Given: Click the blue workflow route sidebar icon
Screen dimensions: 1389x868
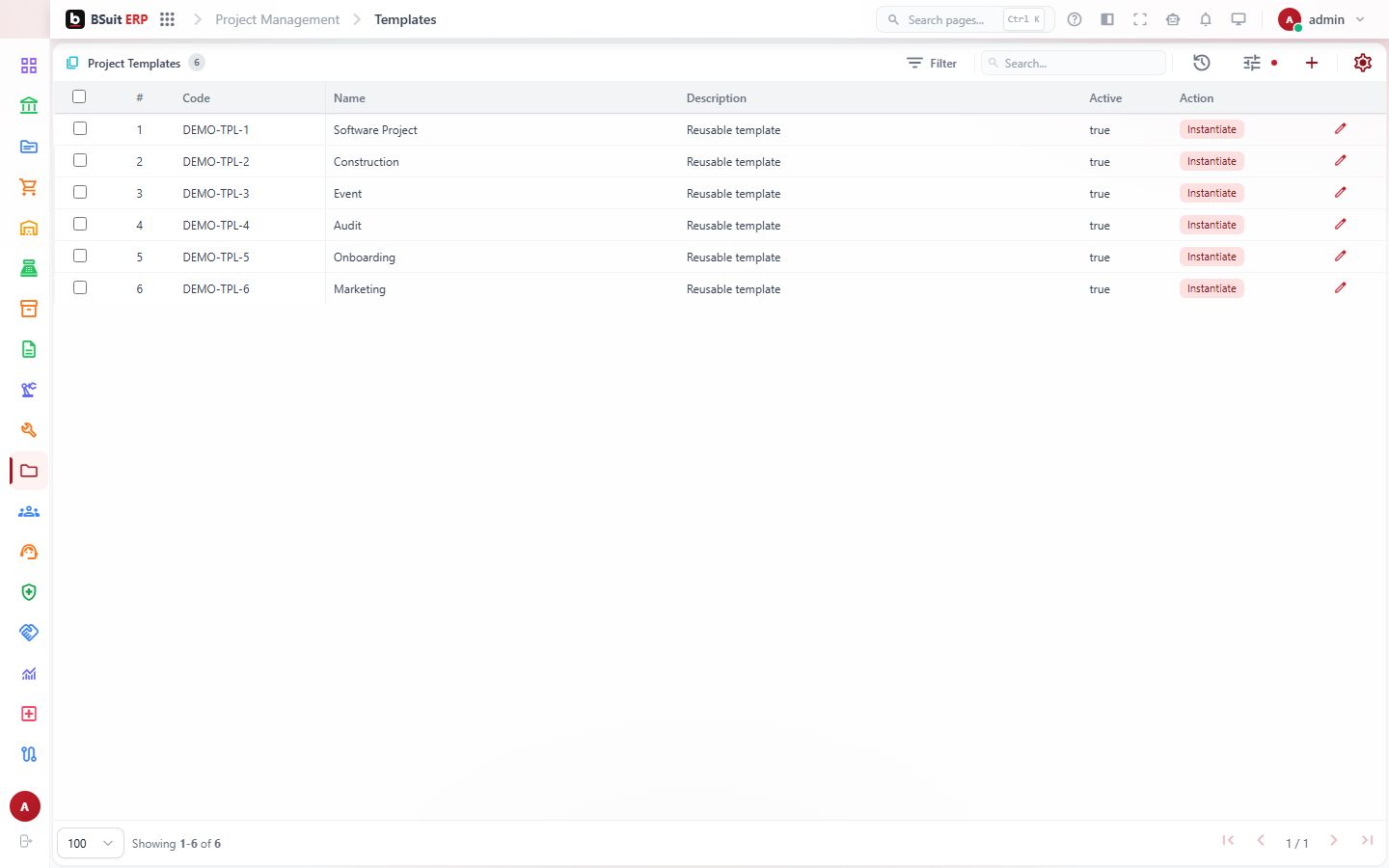Looking at the screenshot, I should point(29,754).
